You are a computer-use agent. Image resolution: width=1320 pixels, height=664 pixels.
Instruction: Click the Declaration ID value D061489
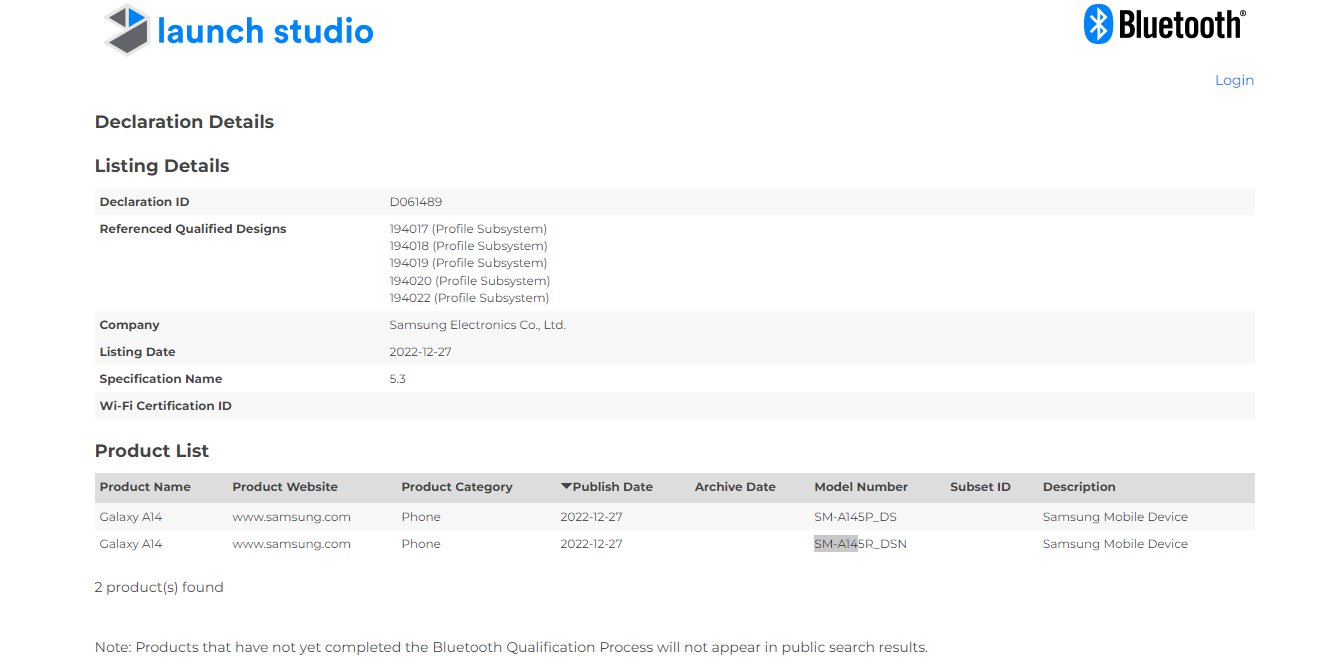(x=415, y=202)
